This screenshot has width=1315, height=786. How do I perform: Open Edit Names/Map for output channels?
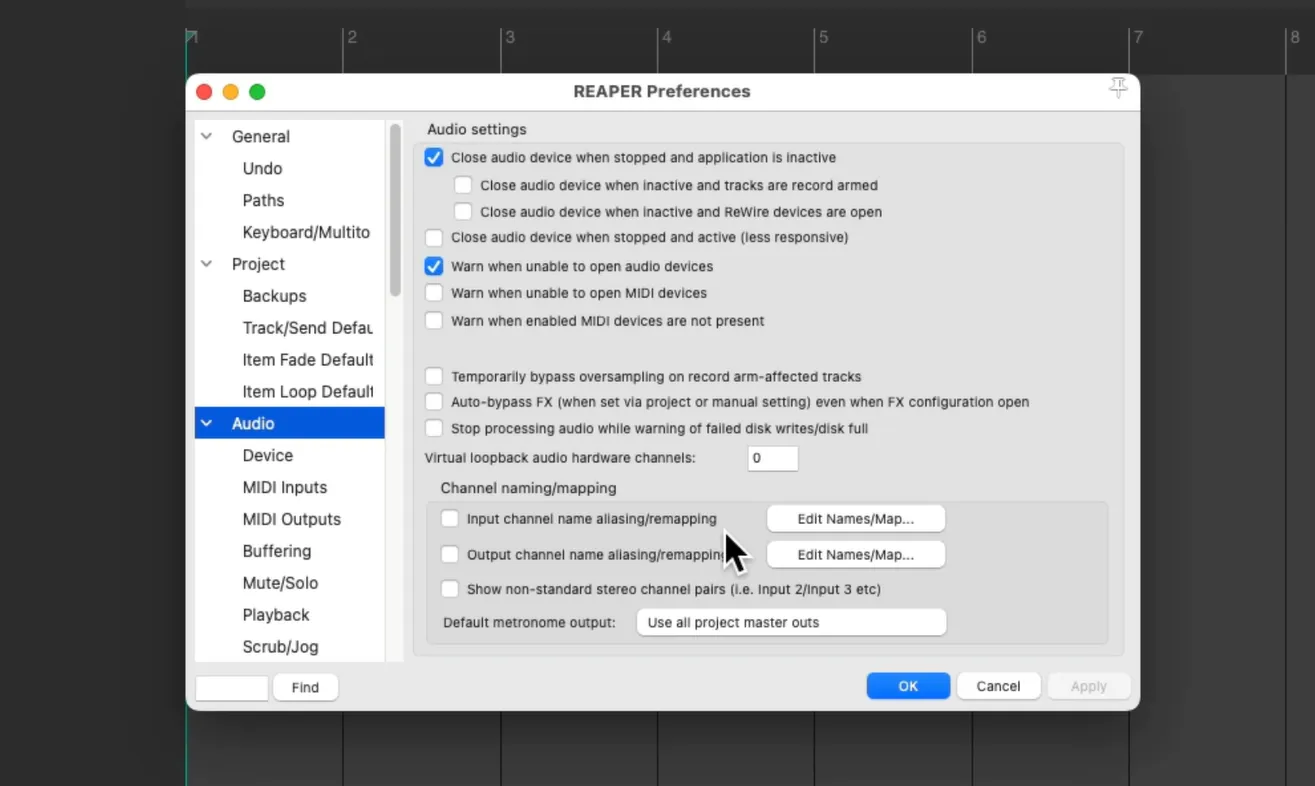(x=856, y=554)
